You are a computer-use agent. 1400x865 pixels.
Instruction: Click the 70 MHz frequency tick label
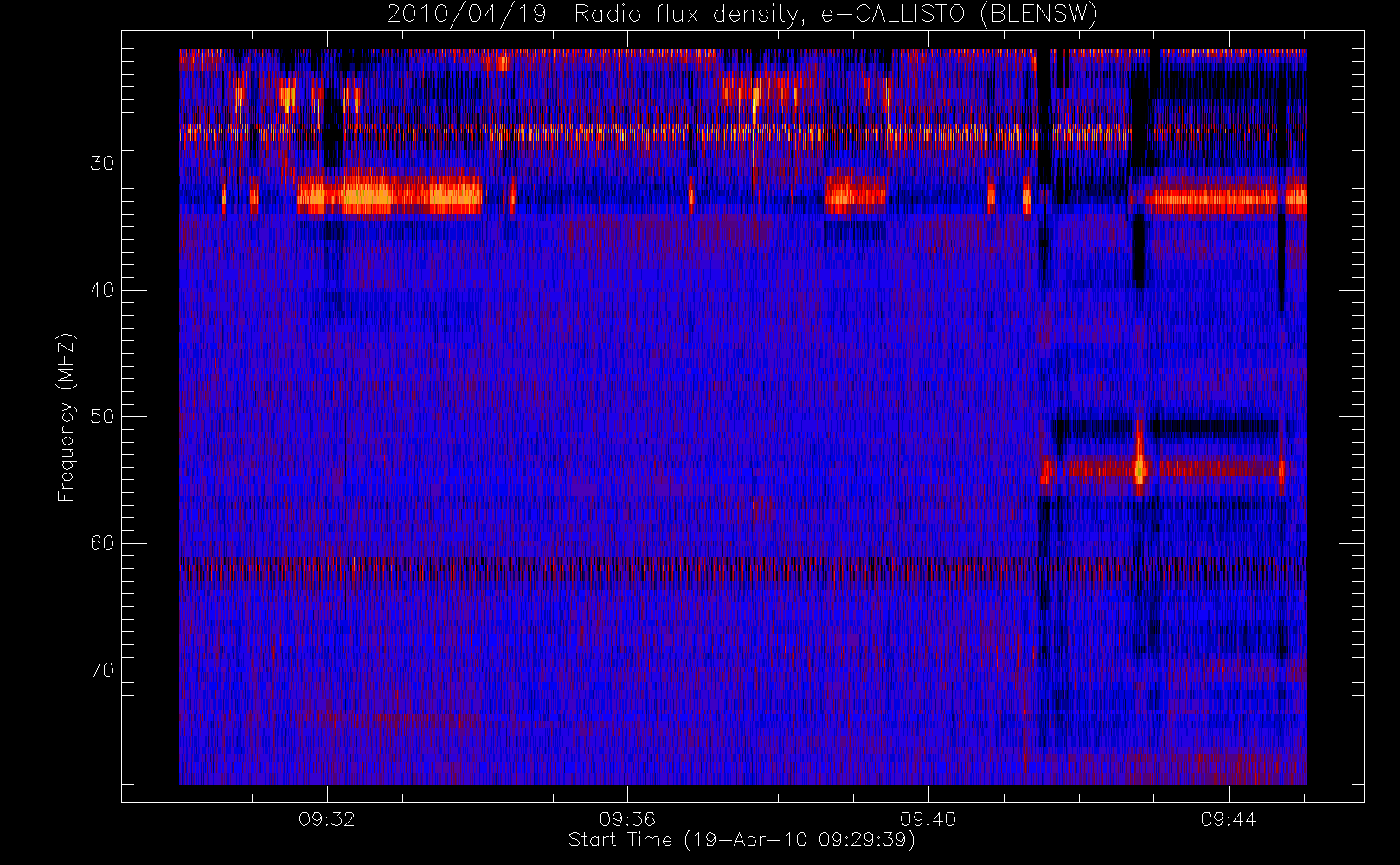coord(102,670)
